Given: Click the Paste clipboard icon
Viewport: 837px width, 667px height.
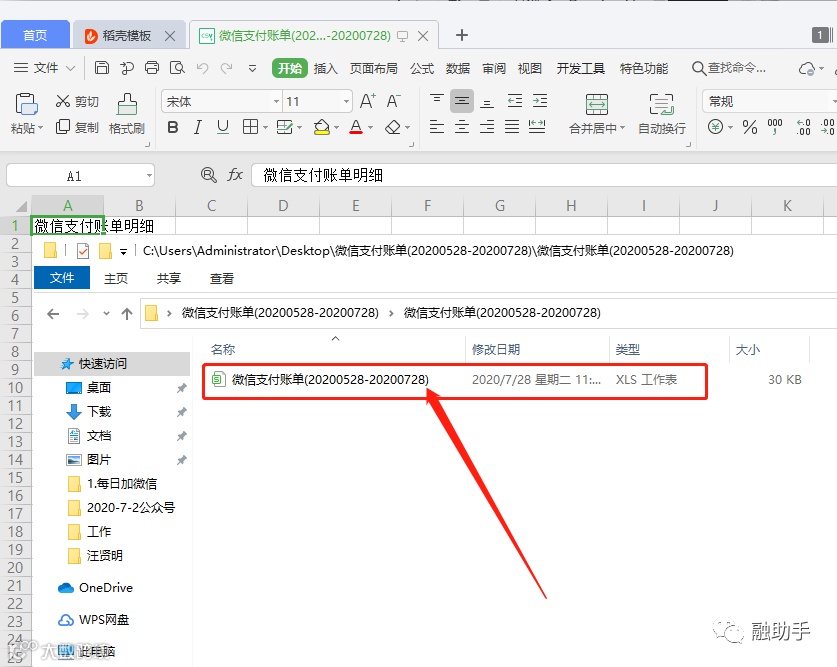Looking at the screenshot, I should (26, 104).
